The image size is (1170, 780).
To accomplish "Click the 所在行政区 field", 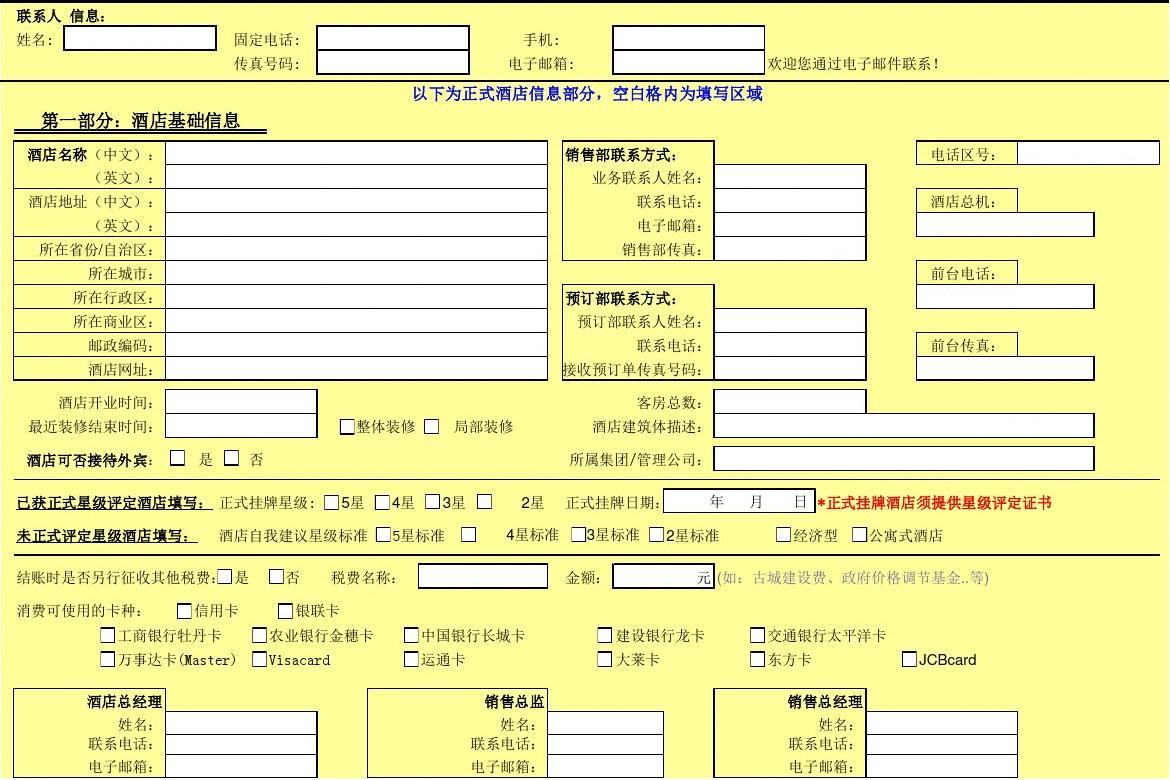I will tap(357, 296).
